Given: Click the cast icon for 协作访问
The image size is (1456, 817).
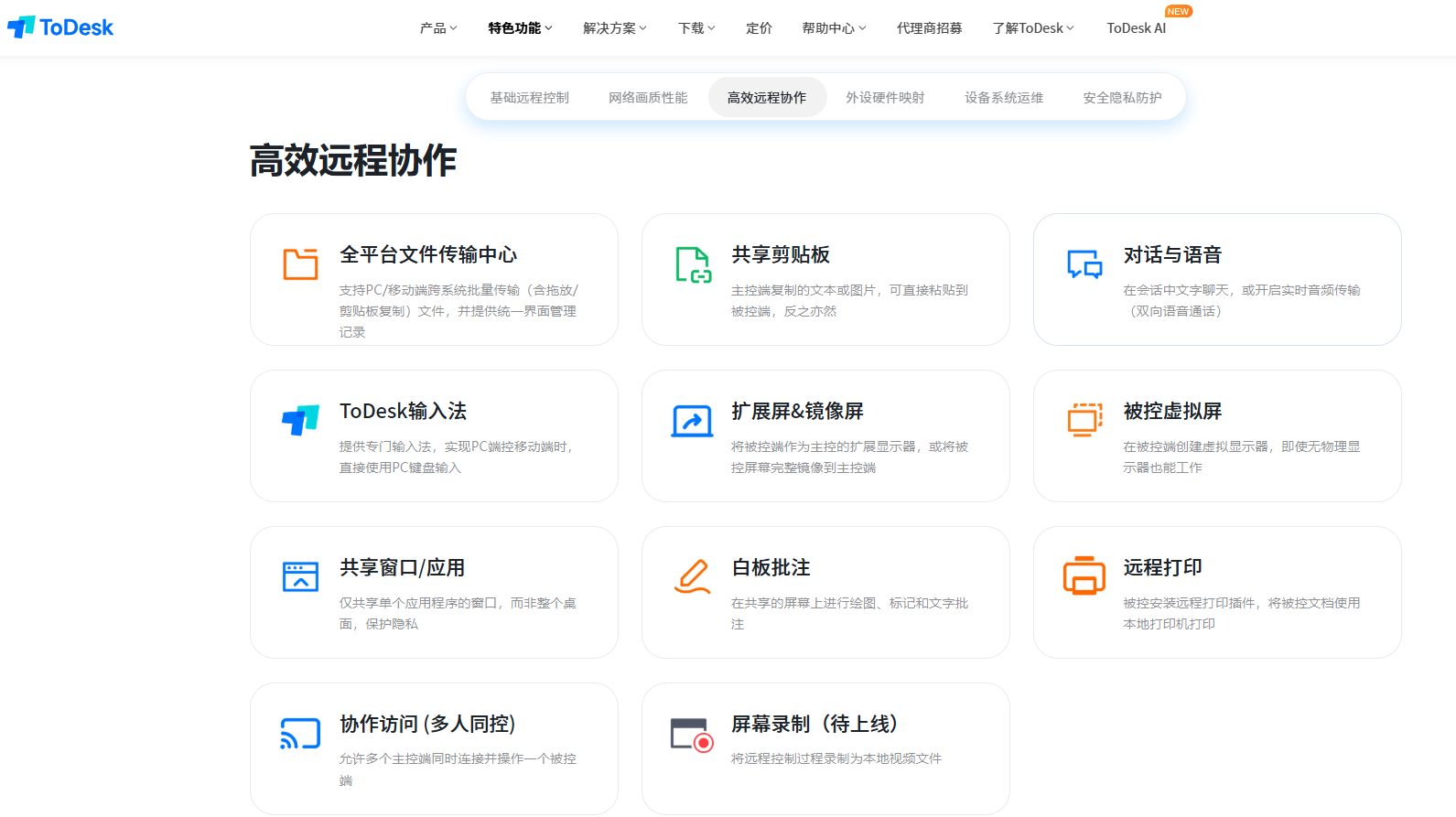Looking at the screenshot, I should 300,734.
